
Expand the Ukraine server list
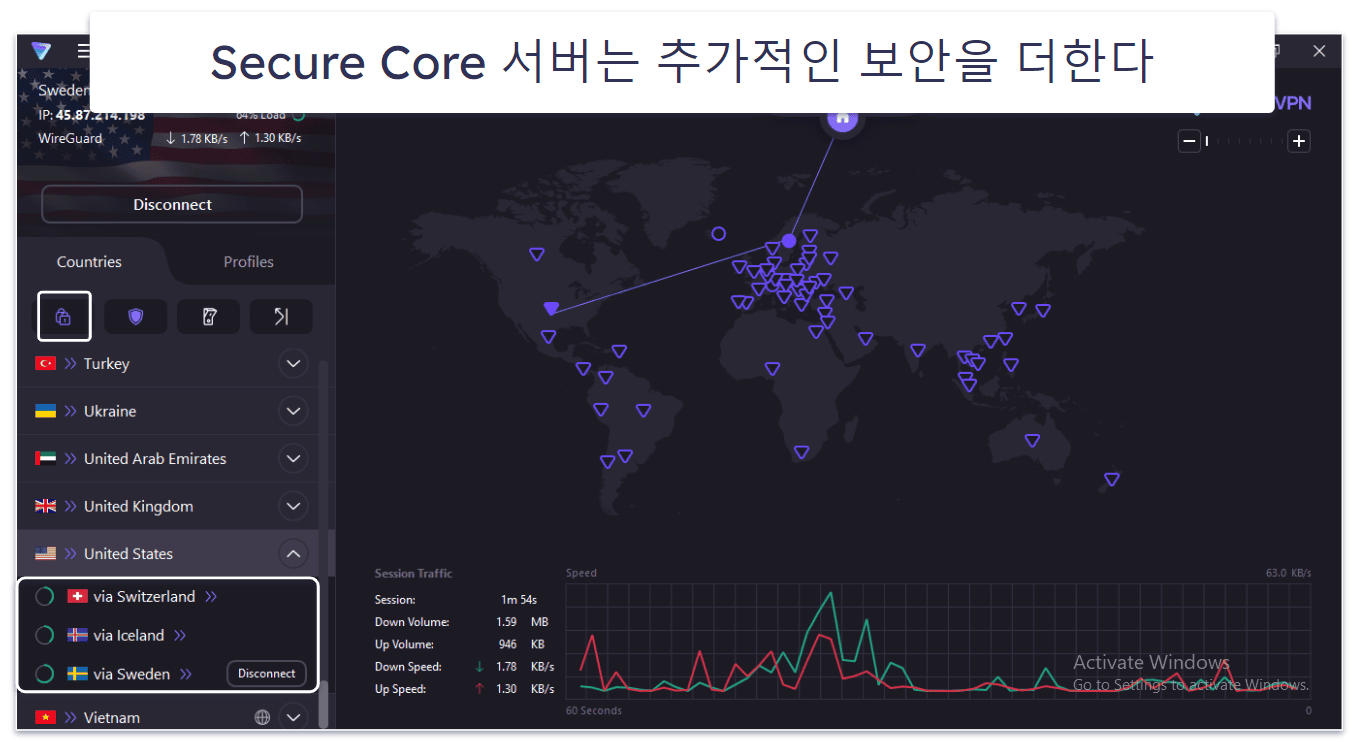click(293, 411)
